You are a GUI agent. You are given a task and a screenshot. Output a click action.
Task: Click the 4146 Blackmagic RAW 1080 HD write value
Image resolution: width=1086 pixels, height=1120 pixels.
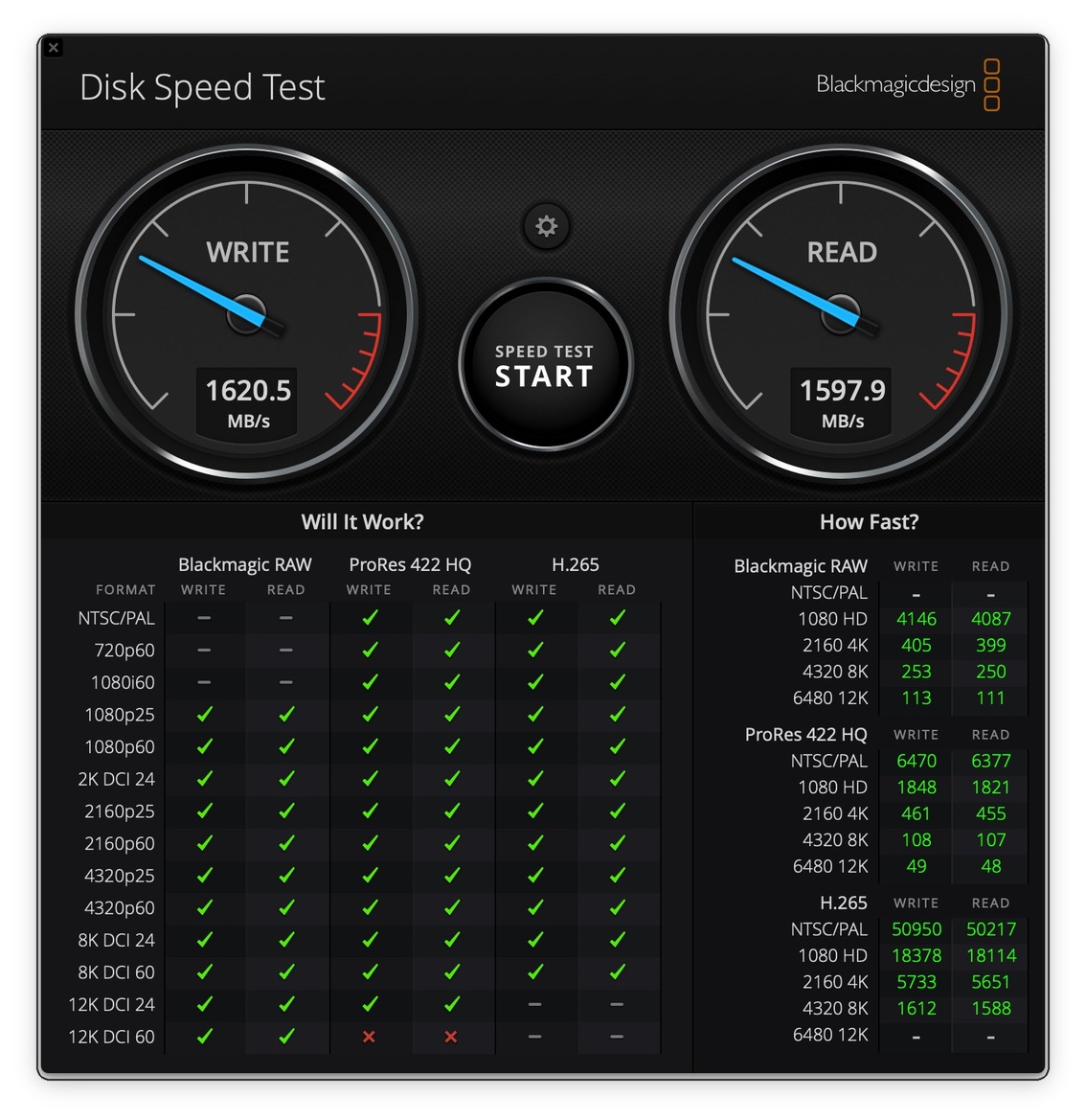point(916,619)
